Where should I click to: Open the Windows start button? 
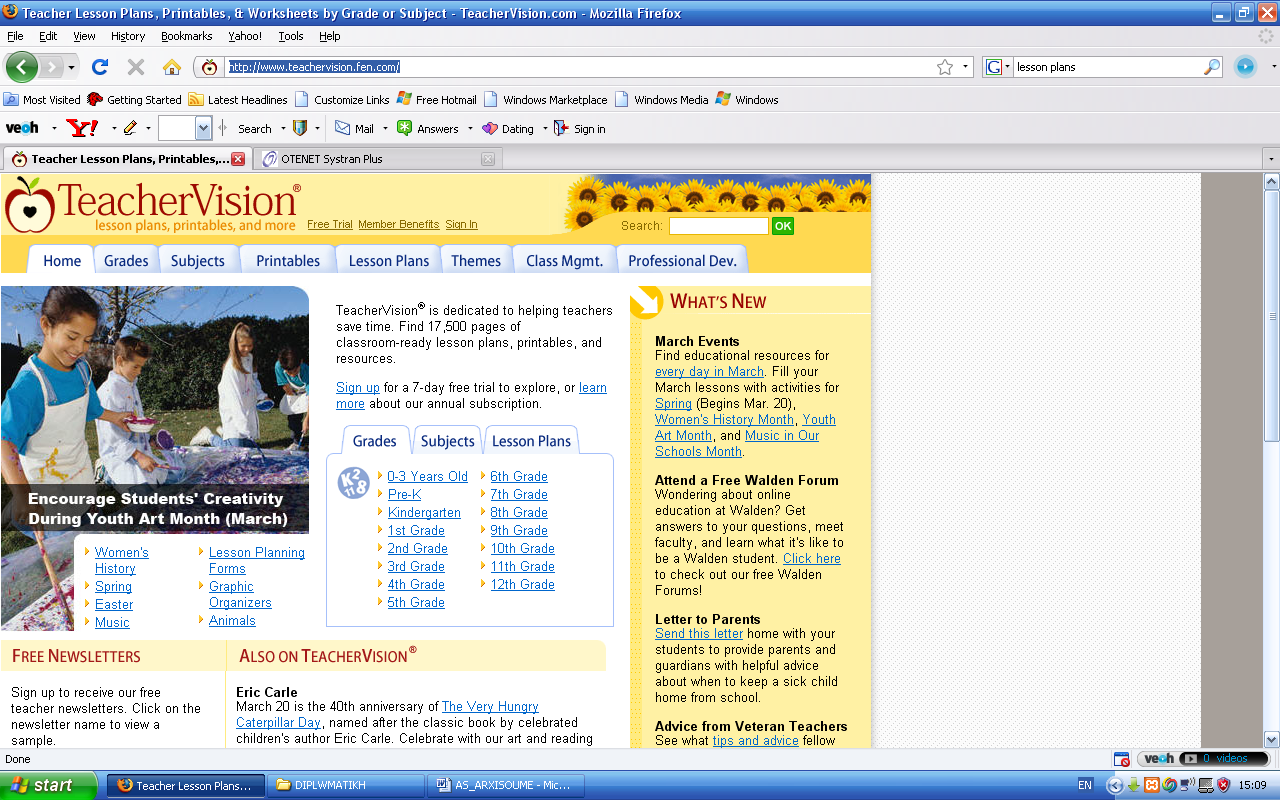49,785
